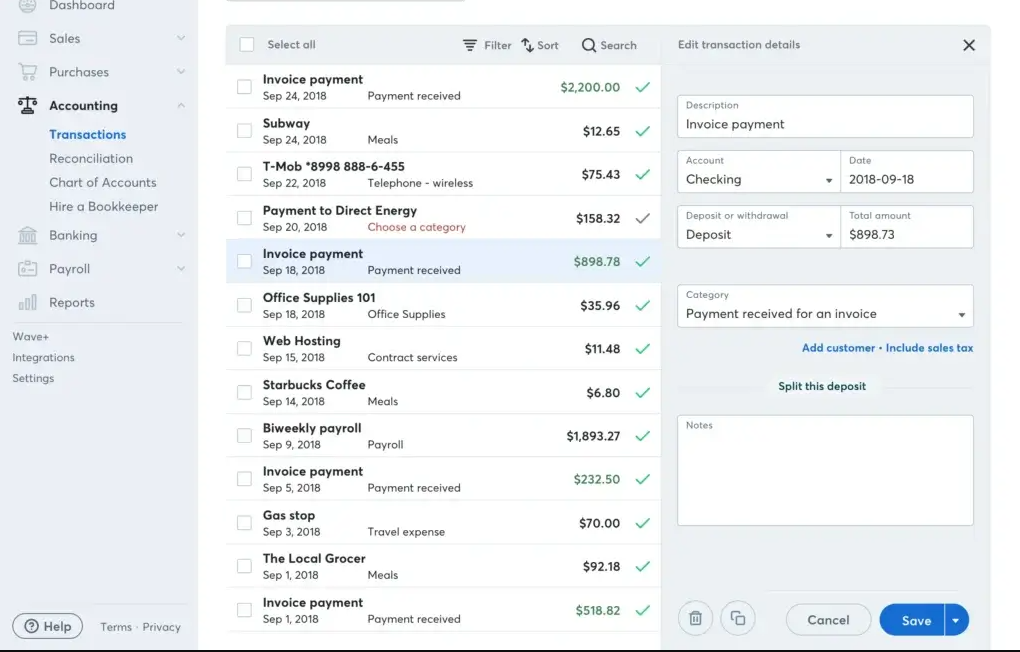Delete this transaction using the trash icon
This screenshot has height=652, width=1020.
click(695, 618)
